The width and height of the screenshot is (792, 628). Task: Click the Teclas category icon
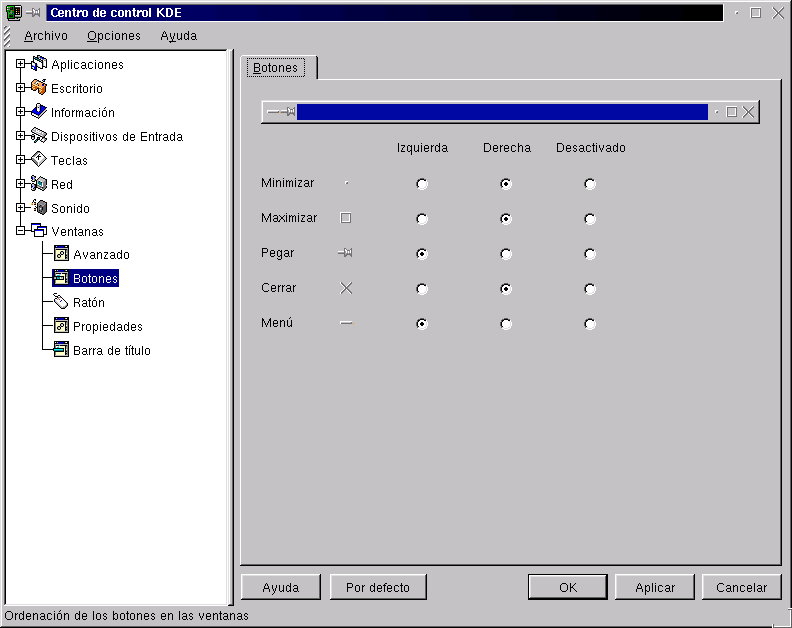coord(39,160)
